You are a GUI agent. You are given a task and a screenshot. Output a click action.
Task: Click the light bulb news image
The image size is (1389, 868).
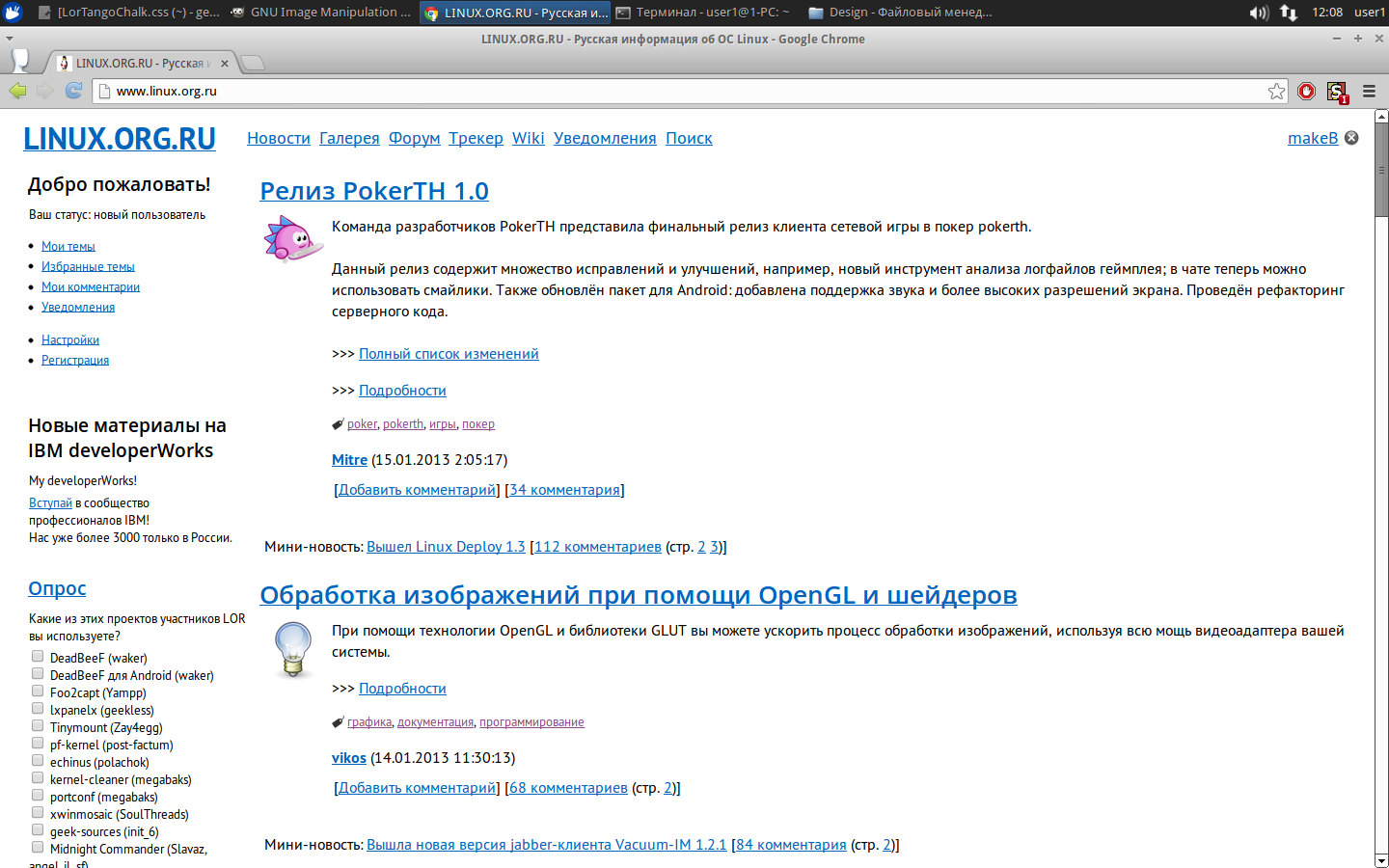(x=293, y=649)
